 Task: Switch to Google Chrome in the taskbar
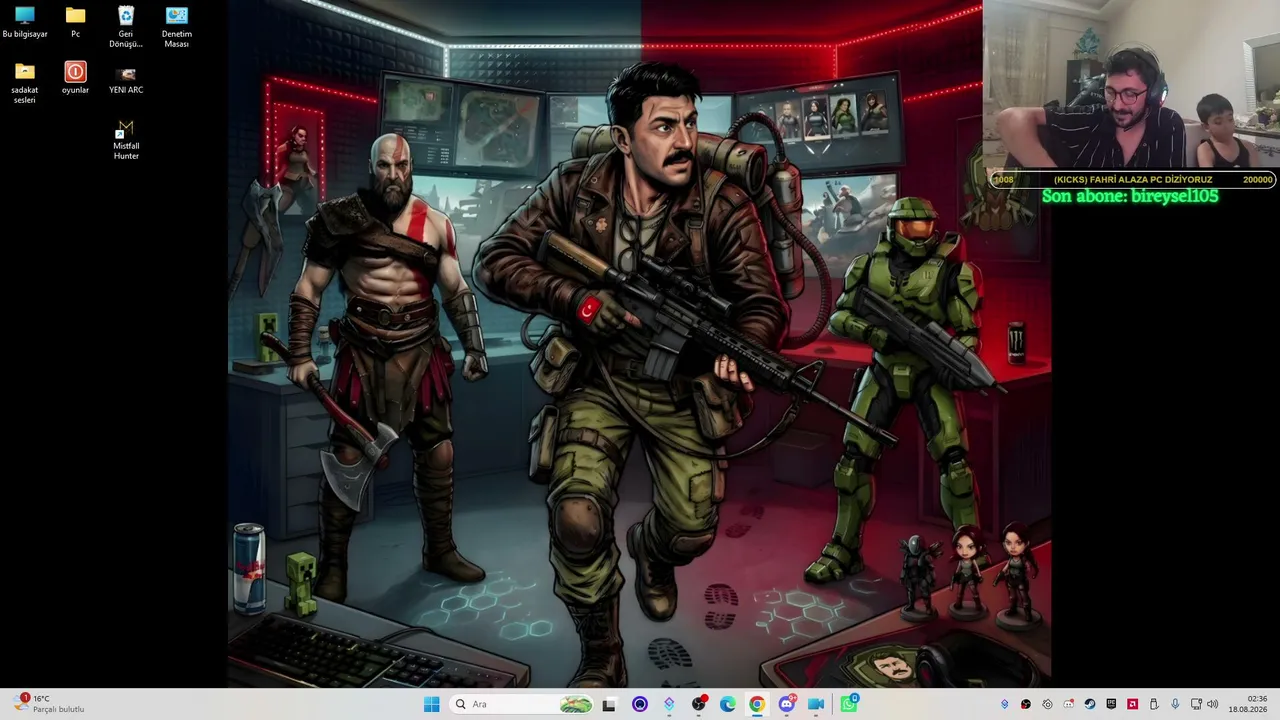point(757,704)
